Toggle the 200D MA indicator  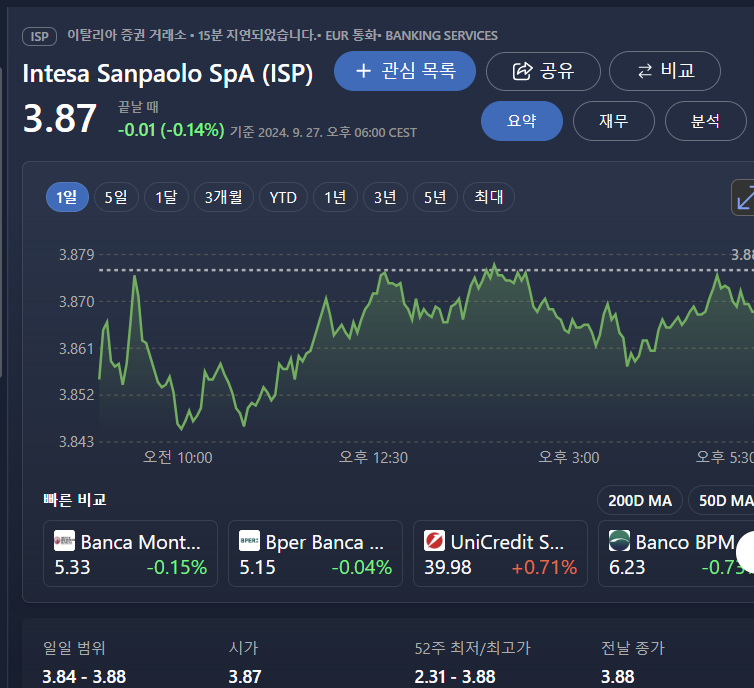coord(640,500)
